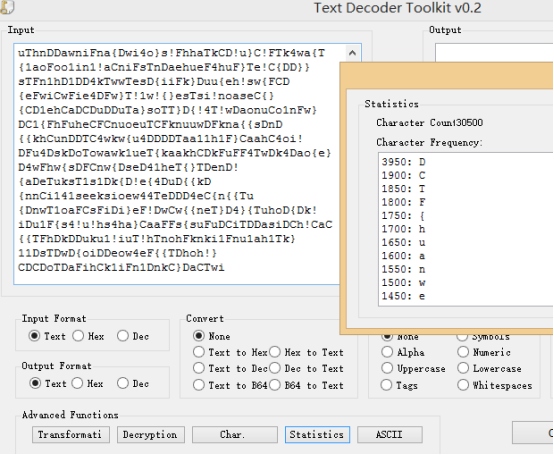The width and height of the screenshot is (554, 455).
Task: Select Dec input format
Action: coord(133,336)
